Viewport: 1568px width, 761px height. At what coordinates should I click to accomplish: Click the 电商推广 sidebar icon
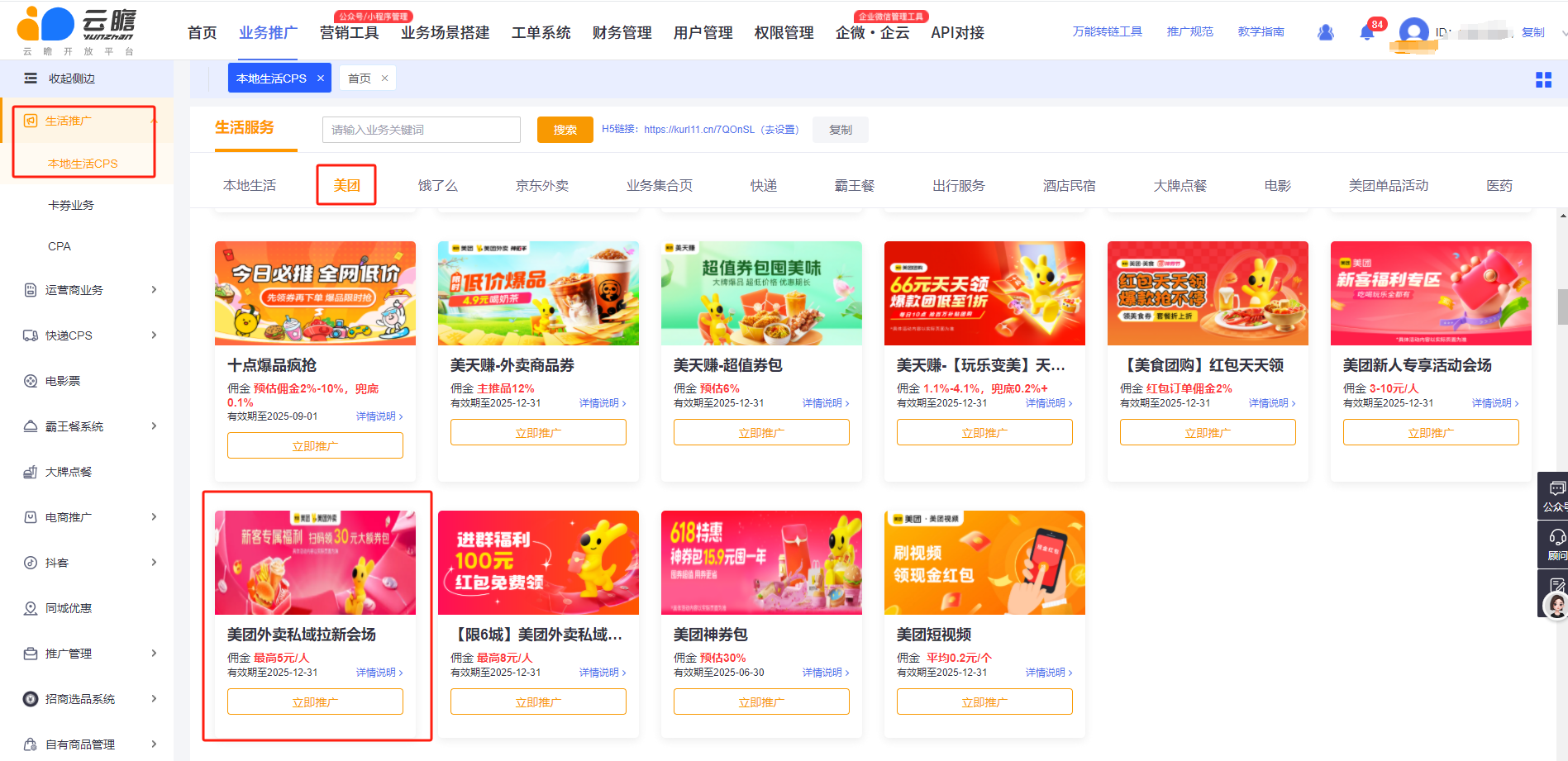point(31,517)
